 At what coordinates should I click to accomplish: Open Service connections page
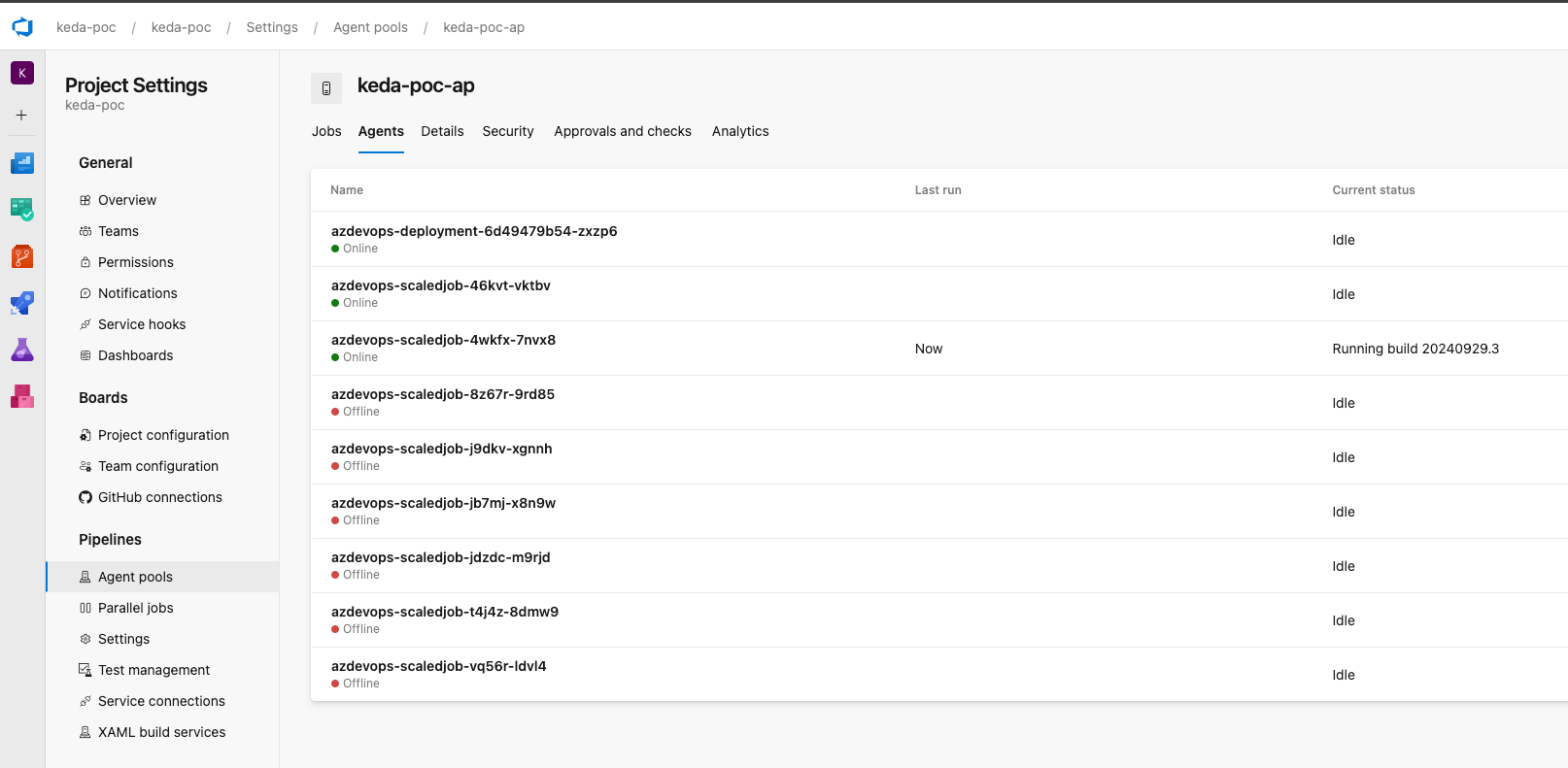[162, 701]
